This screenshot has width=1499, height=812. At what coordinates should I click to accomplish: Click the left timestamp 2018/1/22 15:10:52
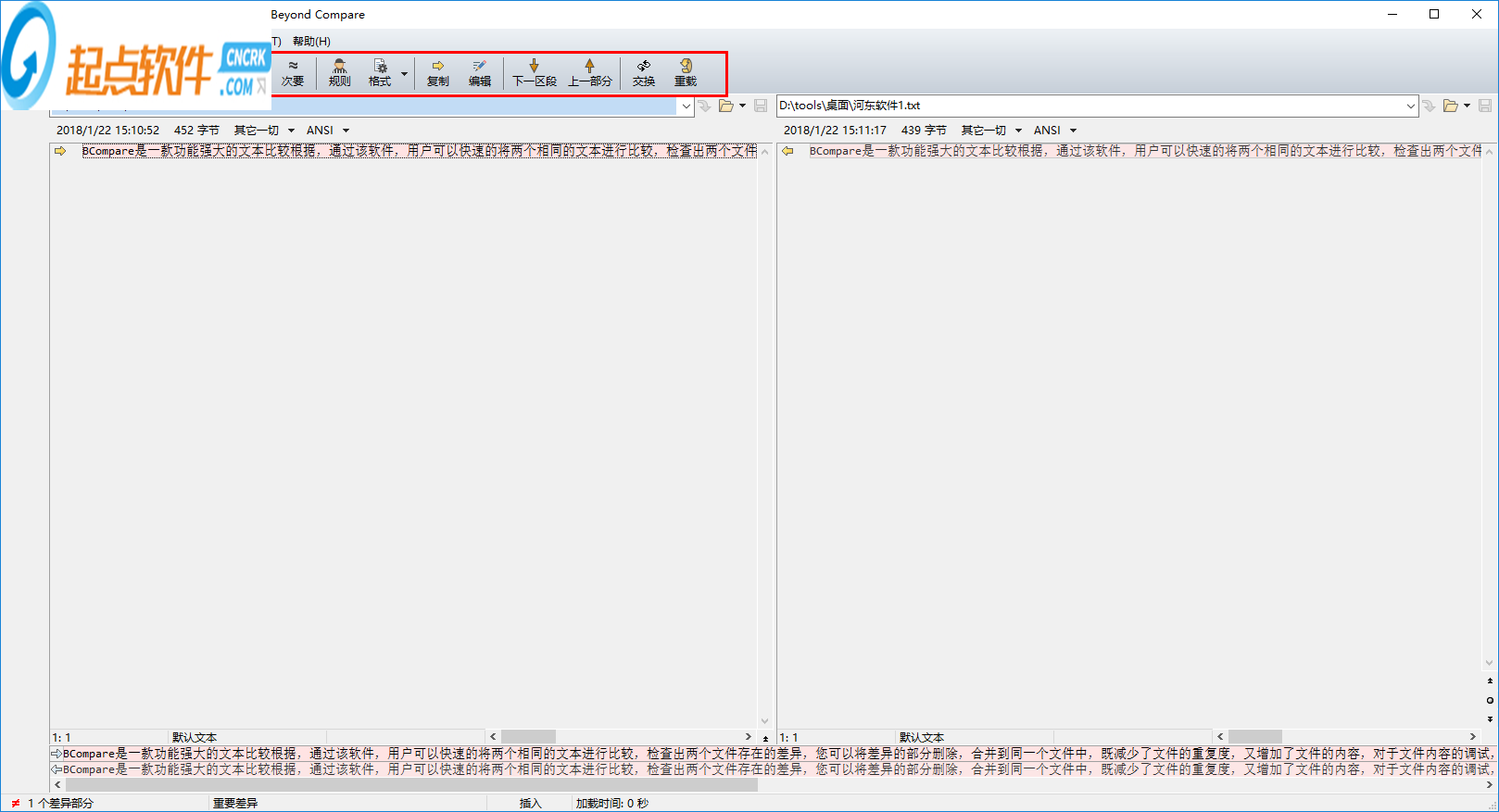107,131
